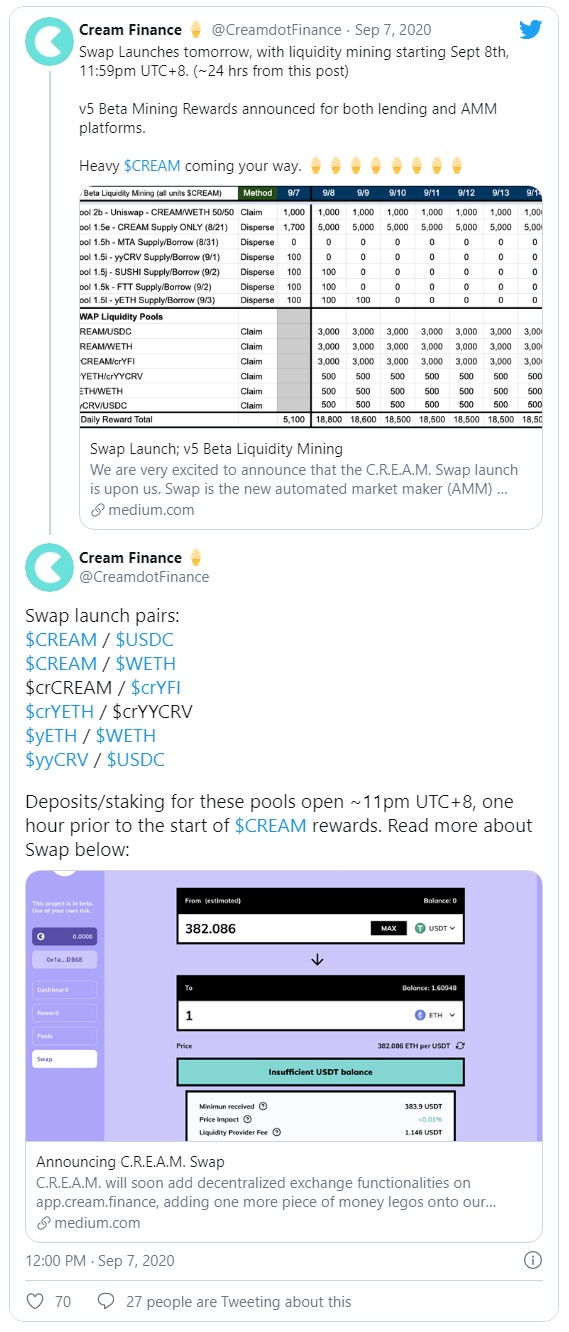Open the liquidity mining rewards table image
Image resolution: width=569 pixels, height=1332 pixels.
[311, 305]
